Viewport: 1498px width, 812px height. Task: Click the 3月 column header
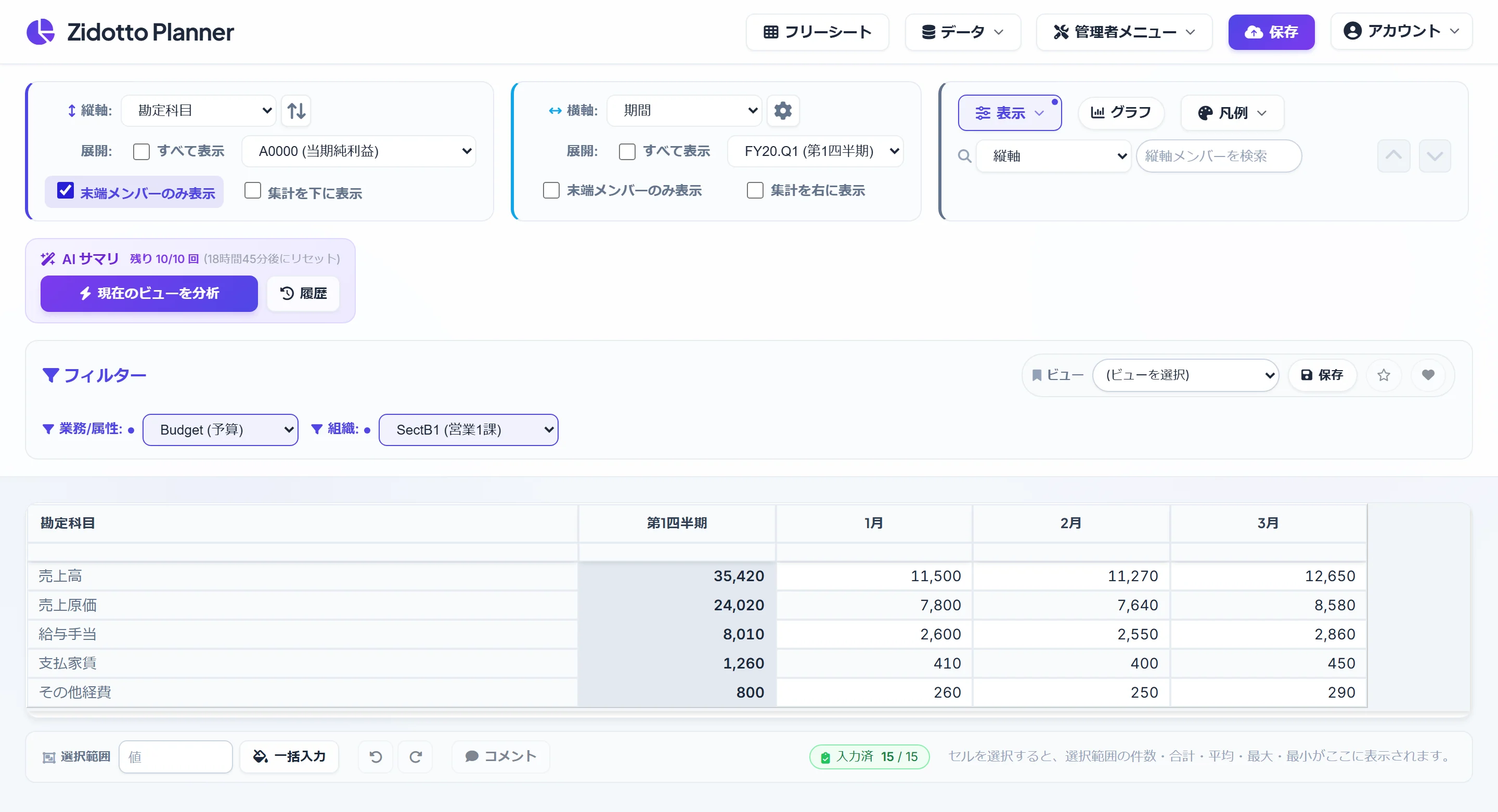click(x=1268, y=523)
